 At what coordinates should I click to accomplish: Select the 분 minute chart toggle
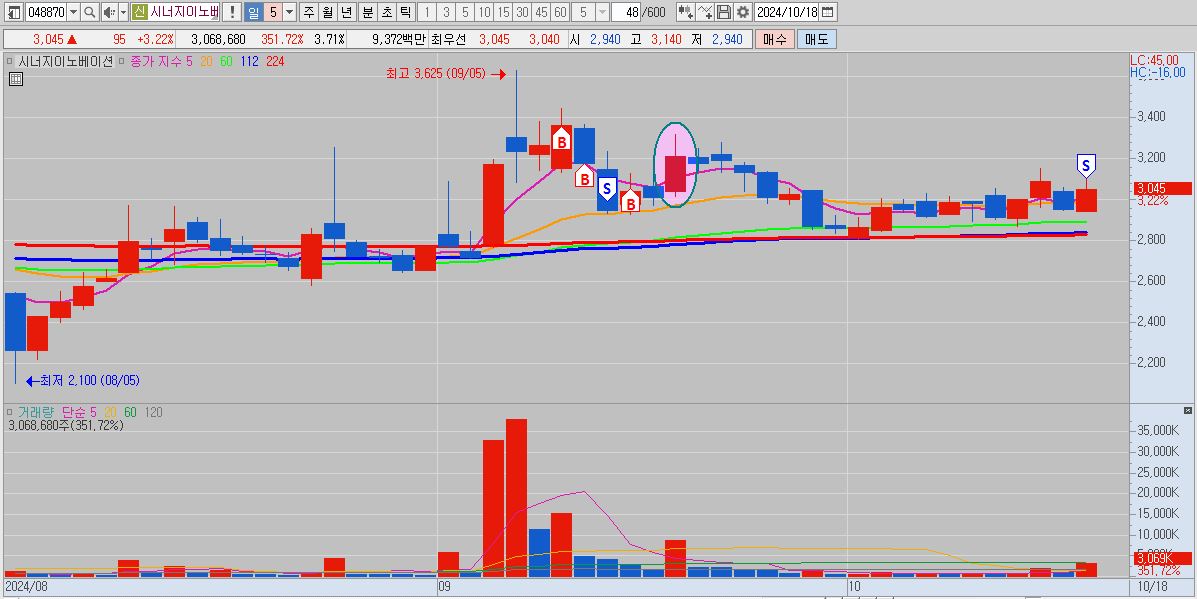click(367, 12)
